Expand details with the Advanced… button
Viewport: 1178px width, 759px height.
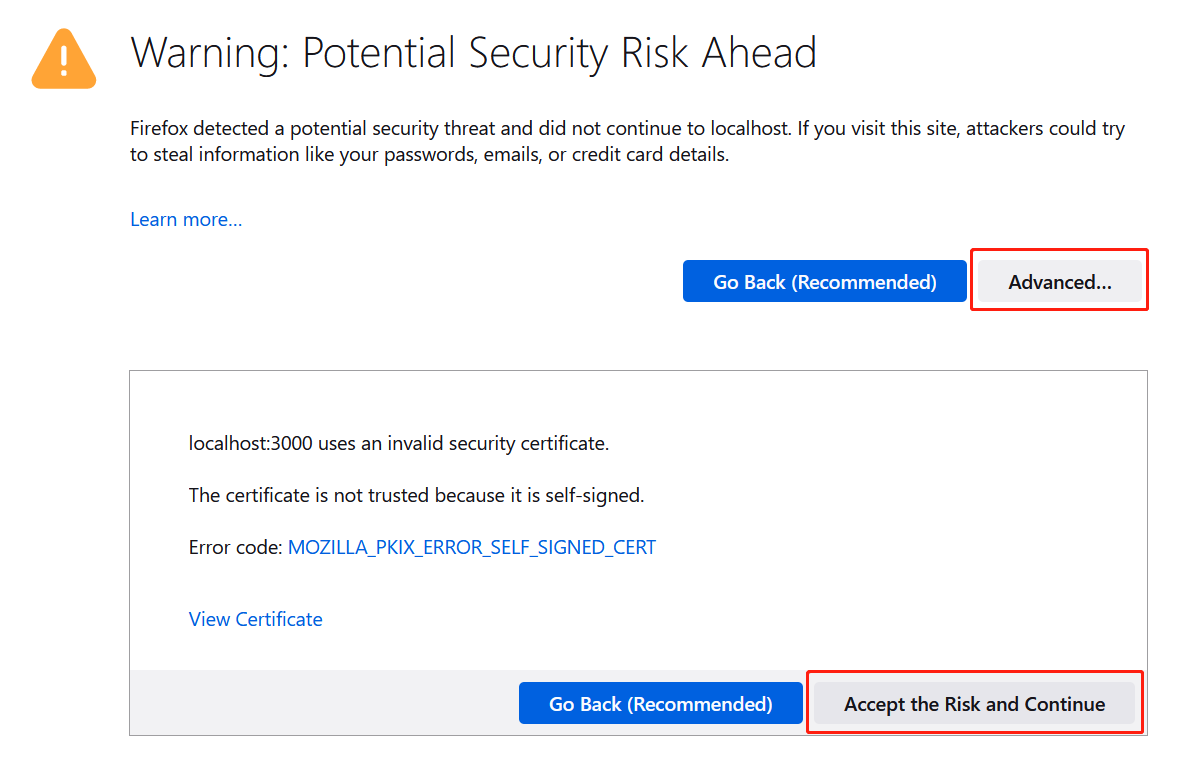pos(1059,282)
